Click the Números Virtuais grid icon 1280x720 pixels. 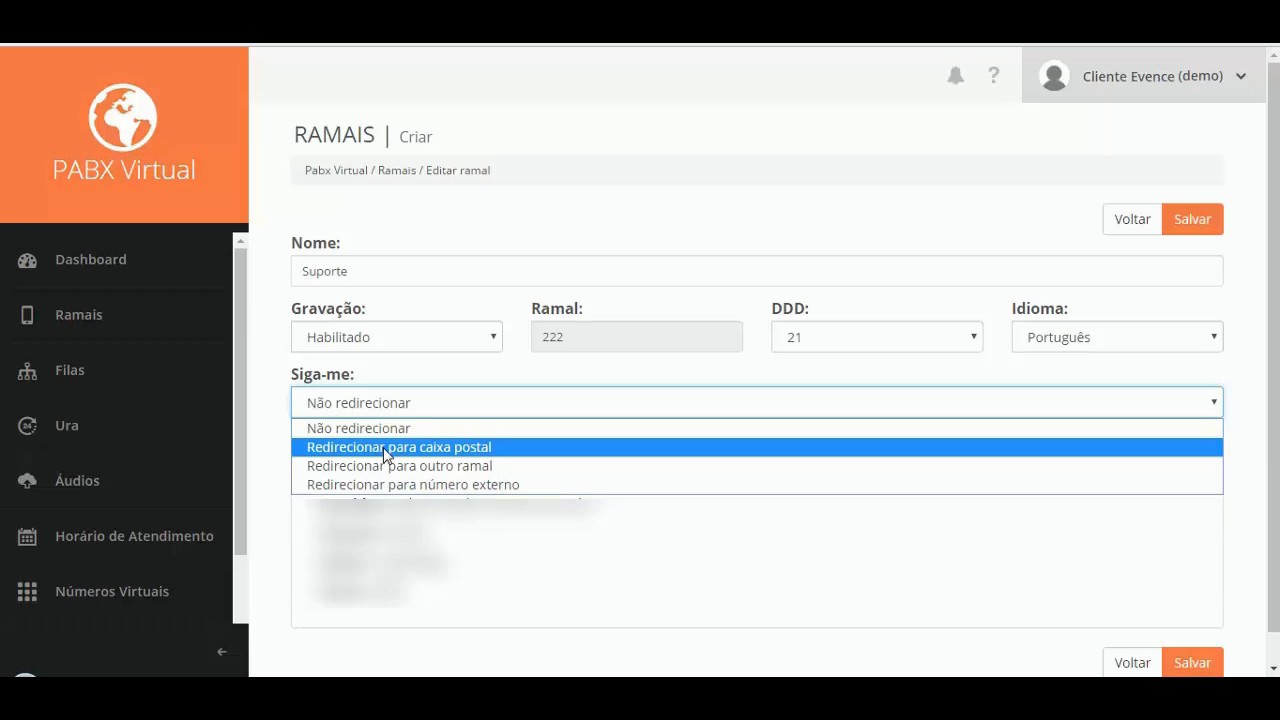tap(27, 592)
